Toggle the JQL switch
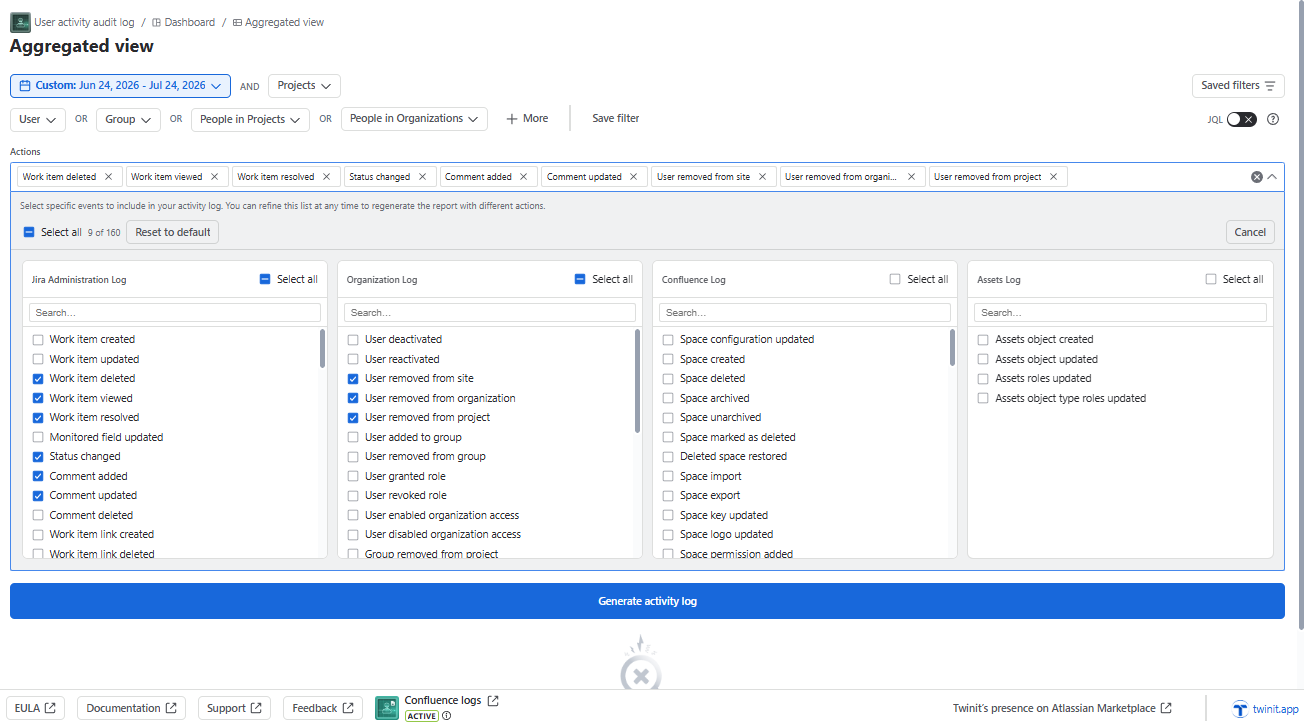This screenshot has width=1304, height=726. point(1241,119)
